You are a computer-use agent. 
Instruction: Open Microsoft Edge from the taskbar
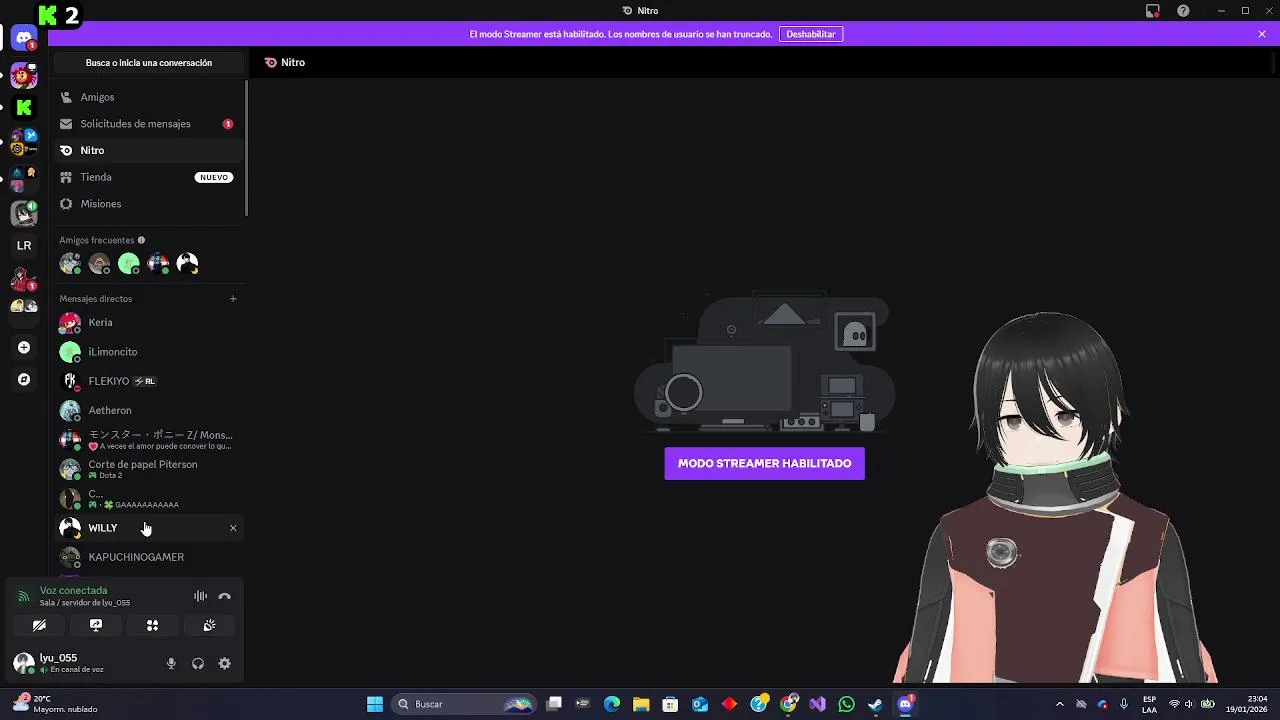coord(612,704)
